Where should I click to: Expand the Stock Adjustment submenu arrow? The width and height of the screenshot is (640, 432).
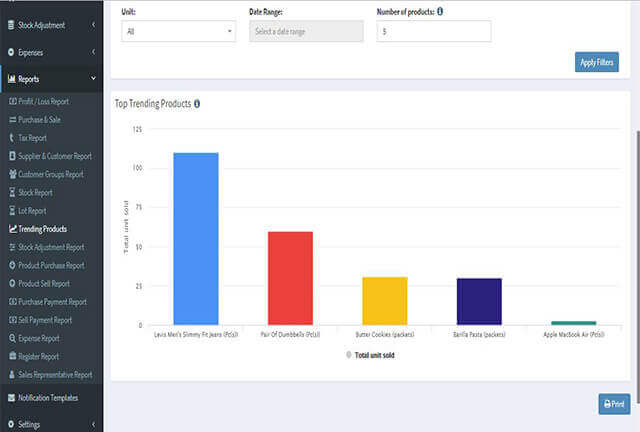click(x=93, y=23)
